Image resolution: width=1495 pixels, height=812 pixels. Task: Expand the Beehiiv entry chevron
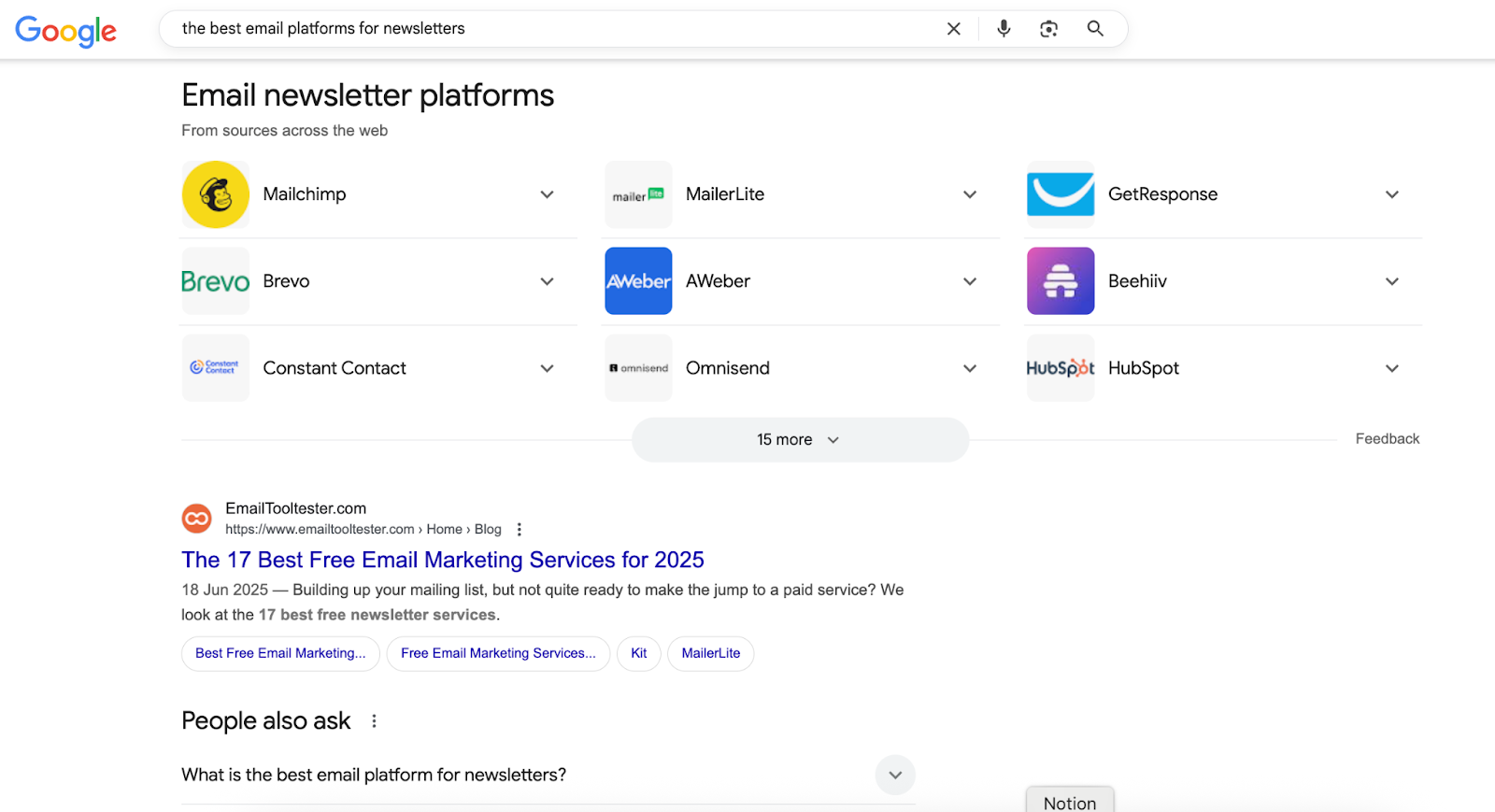(1392, 281)
